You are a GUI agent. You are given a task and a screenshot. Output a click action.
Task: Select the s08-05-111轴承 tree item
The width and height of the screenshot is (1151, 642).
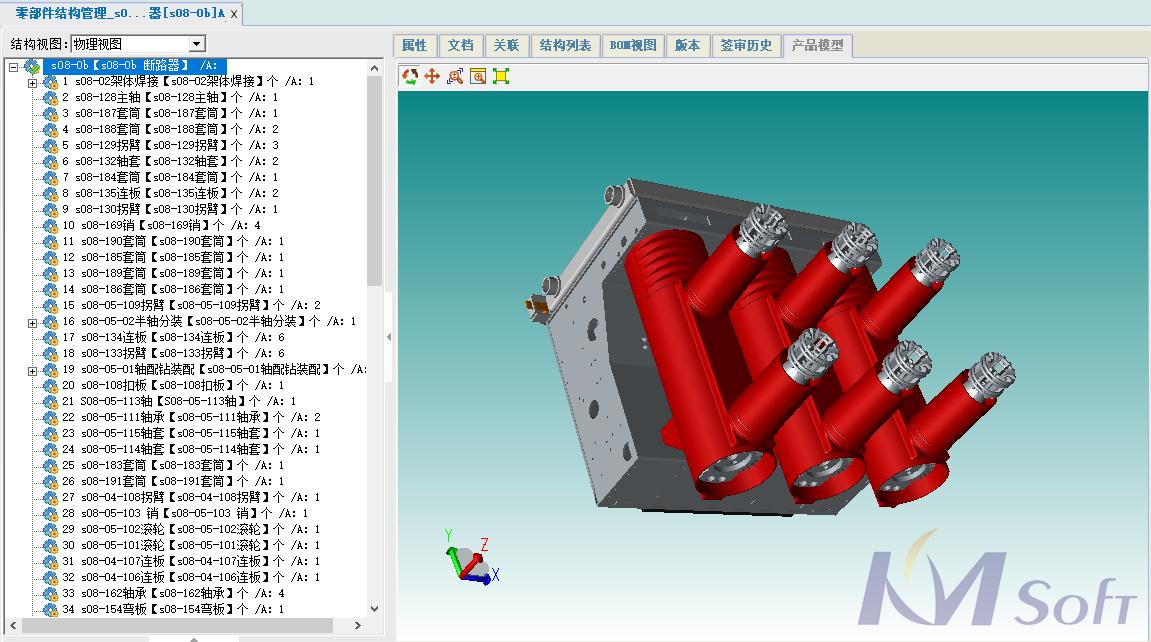coord(140,418)
